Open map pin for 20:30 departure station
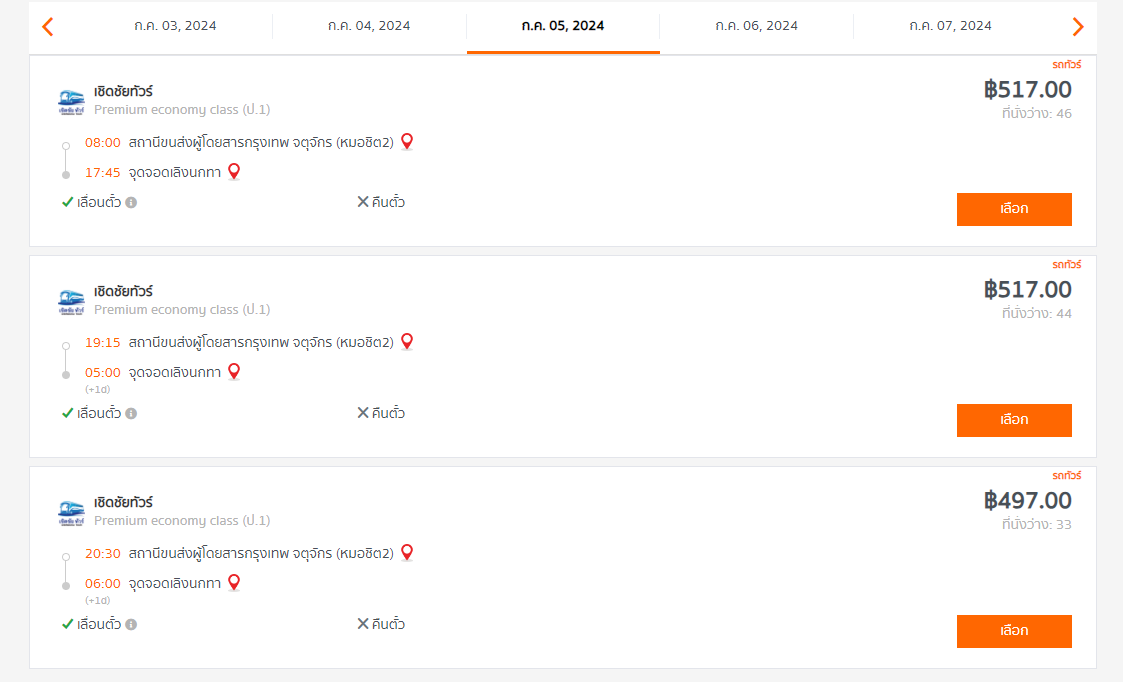 [407, 552]
